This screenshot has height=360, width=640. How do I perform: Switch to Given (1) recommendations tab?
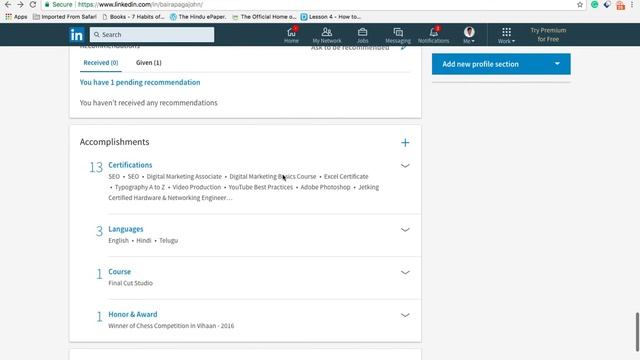149,62
